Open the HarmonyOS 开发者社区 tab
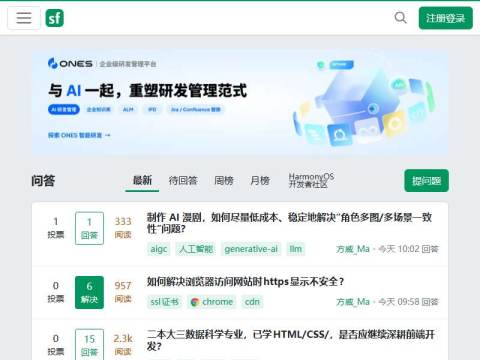The image size is (480, 360). [x=311, y=180]
